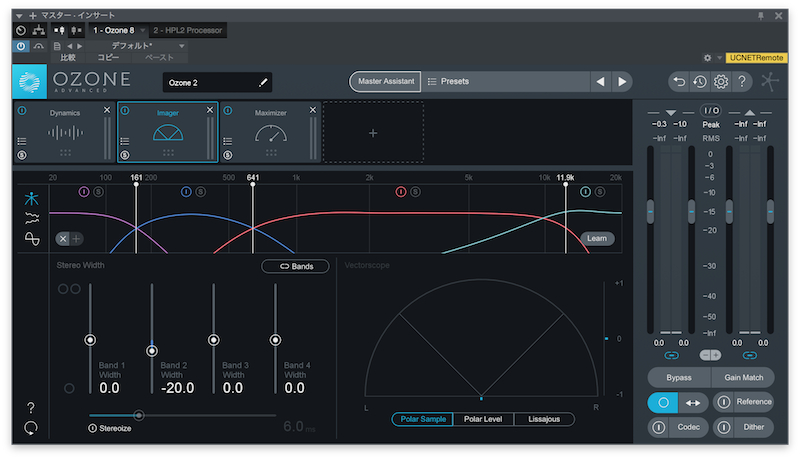Screen dimensions: 800x459
Task: Go to previous preset arrow
Action: tap(601, 82)
